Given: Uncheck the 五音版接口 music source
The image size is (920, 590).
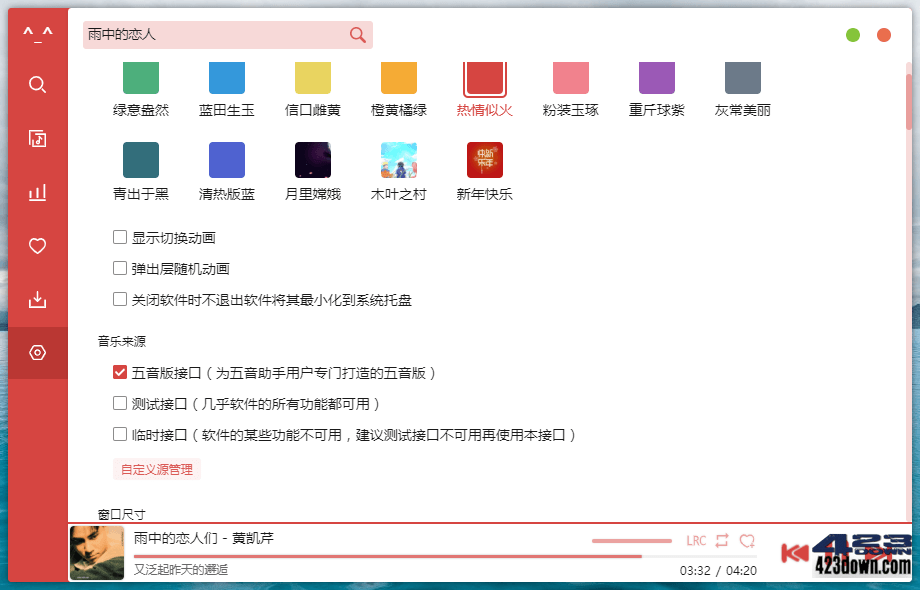Looking at the screenshot, I should 120,373.
